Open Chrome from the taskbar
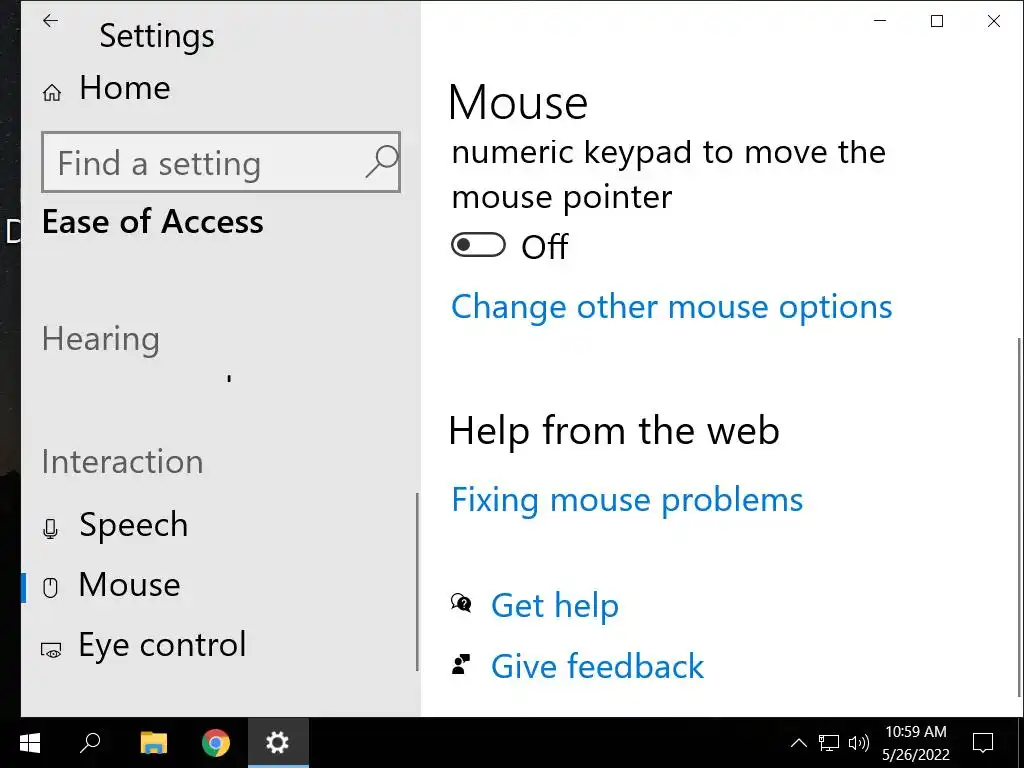The image size is (1024, 768). [215, 743]
